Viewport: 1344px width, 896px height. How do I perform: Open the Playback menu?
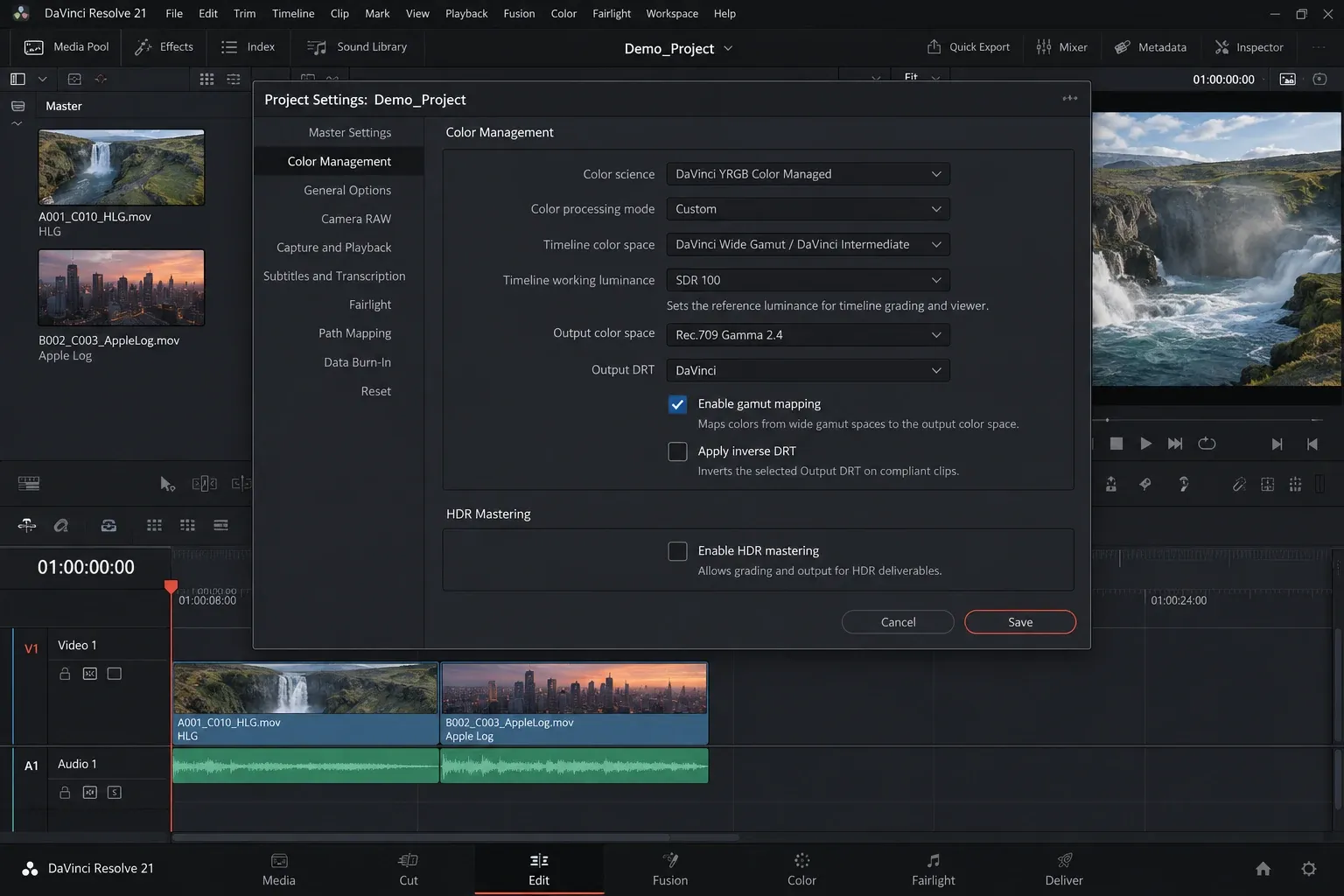point(466,13)
